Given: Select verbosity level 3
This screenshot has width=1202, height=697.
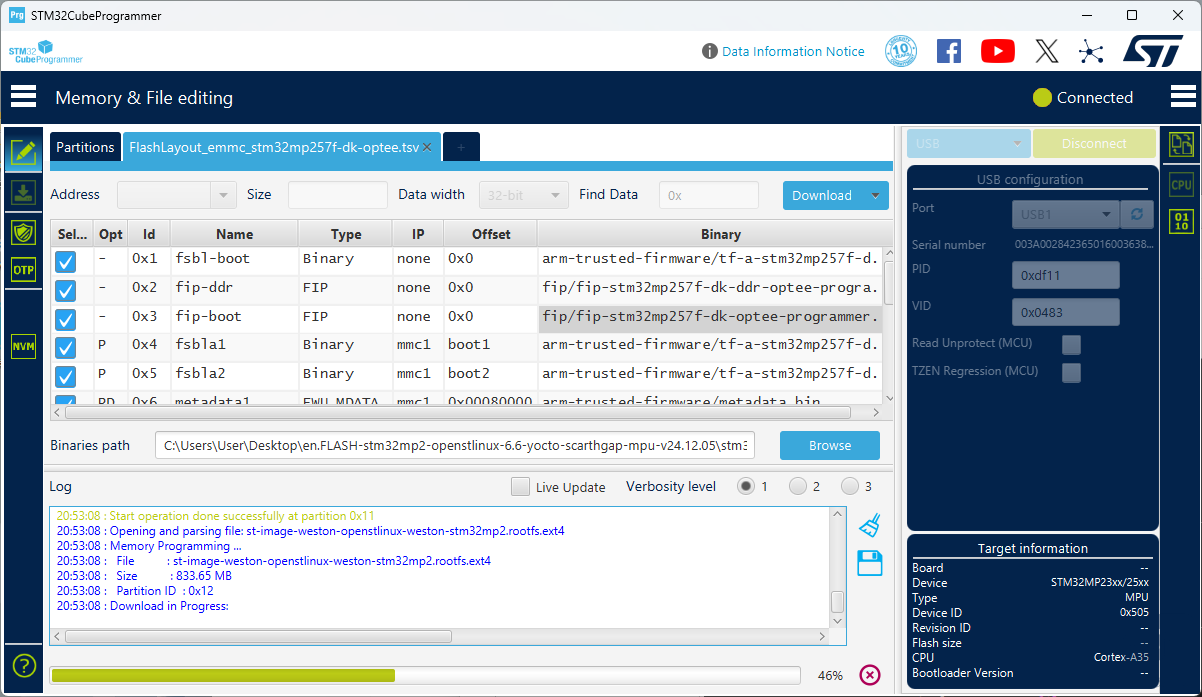Looking at the screenshot, I should click(x=849, y=486).
